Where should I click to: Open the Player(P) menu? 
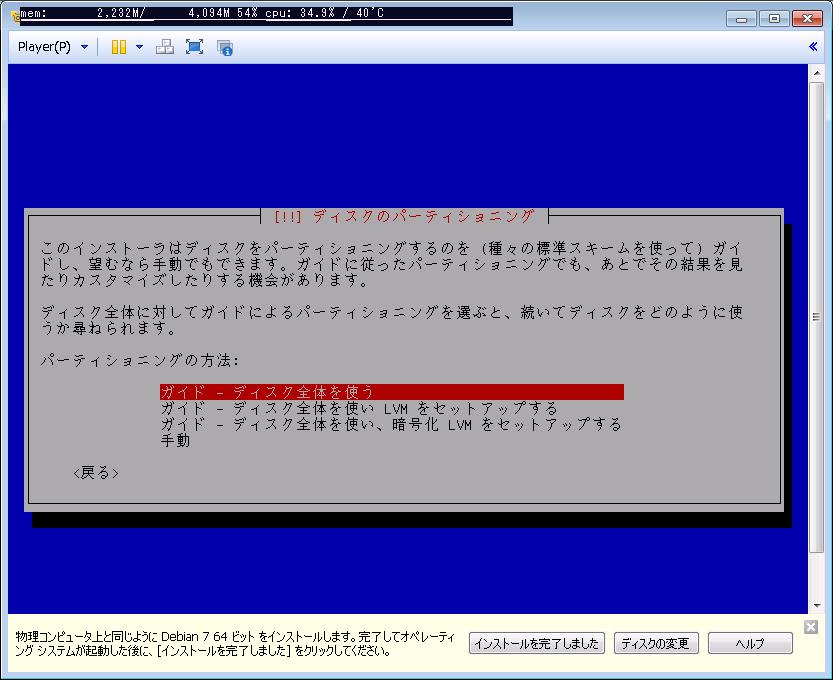44,47
